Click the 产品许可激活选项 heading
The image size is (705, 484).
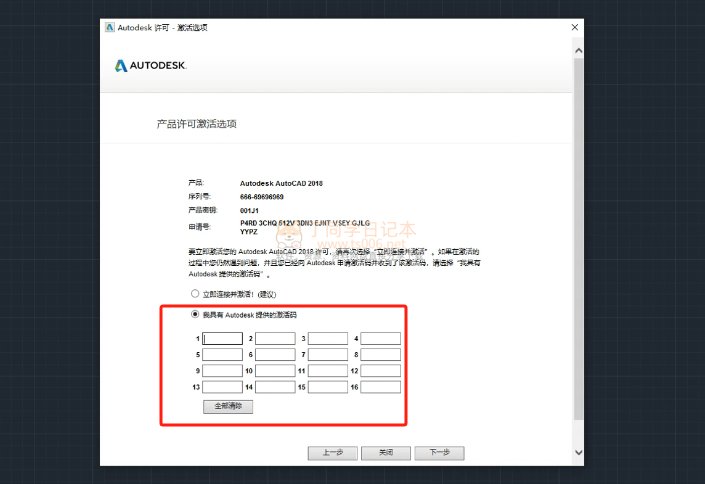(x=196, y=124)
